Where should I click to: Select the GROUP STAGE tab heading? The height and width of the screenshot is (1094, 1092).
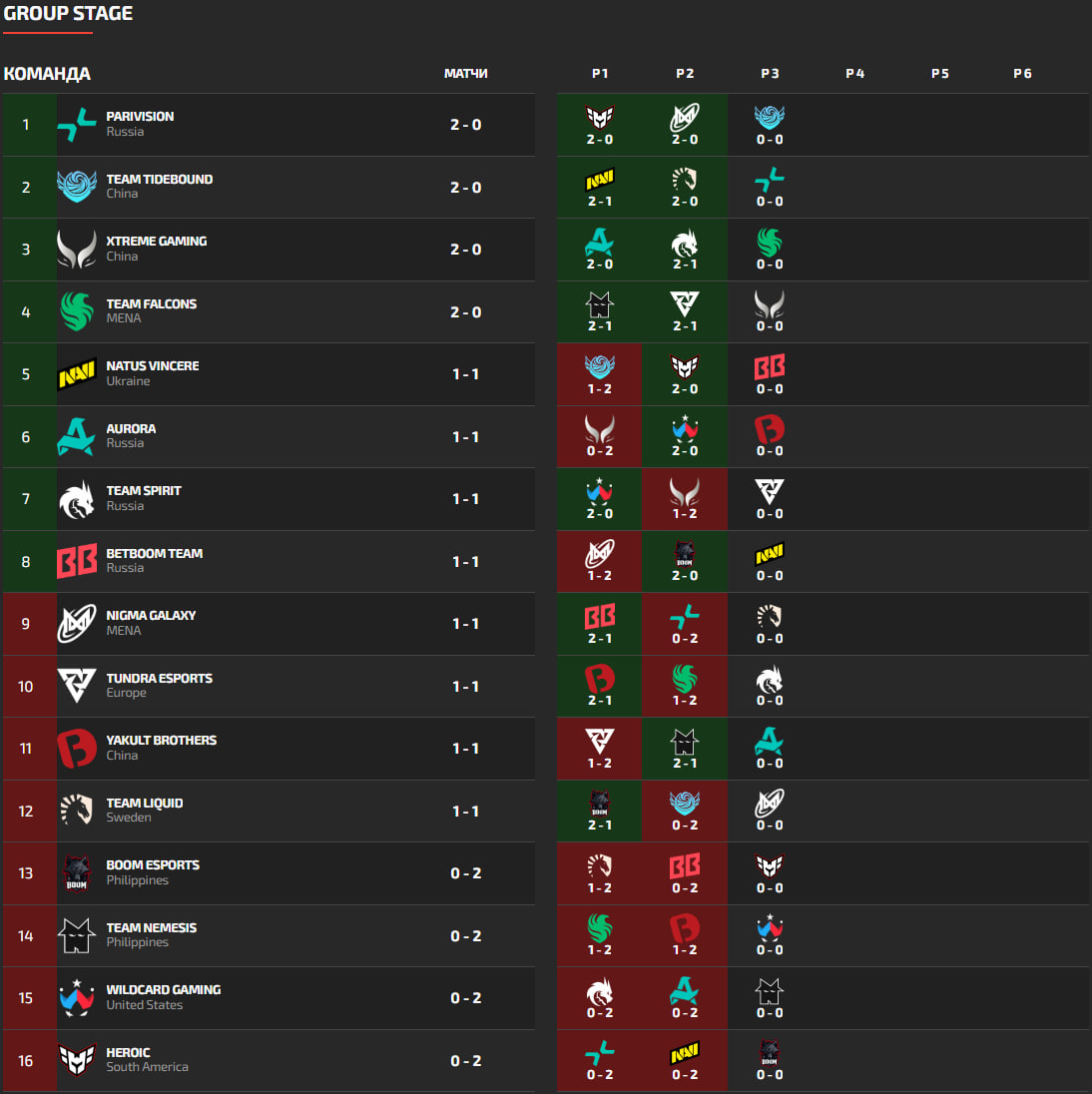(68, 14)
